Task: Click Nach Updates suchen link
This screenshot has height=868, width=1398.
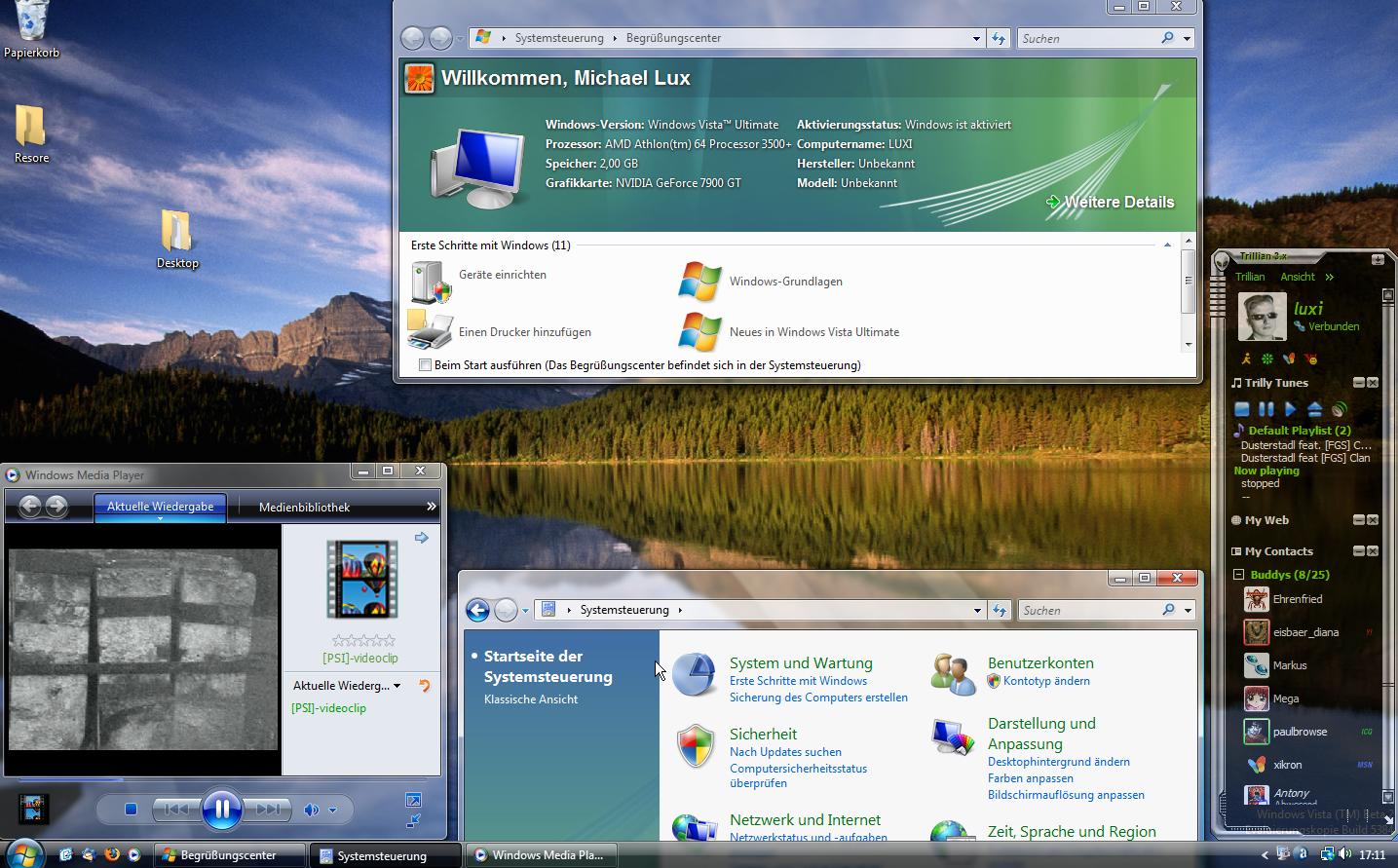Action: pos(785,752)
